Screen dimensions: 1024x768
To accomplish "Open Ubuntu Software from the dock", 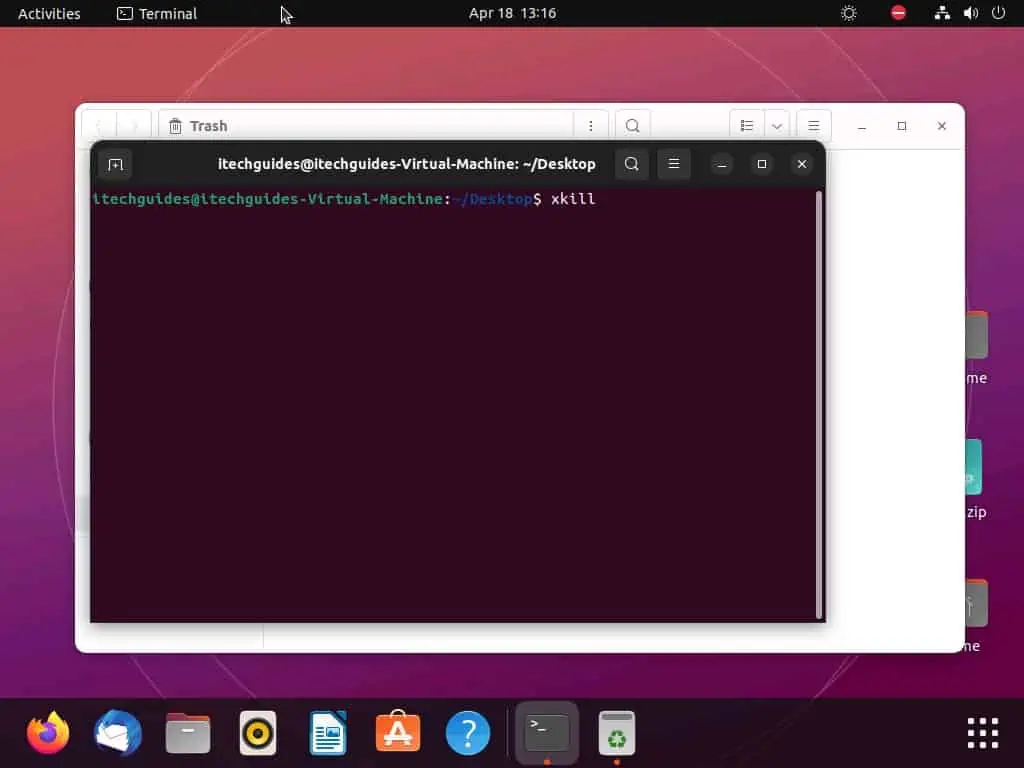I will click(398, 731).
